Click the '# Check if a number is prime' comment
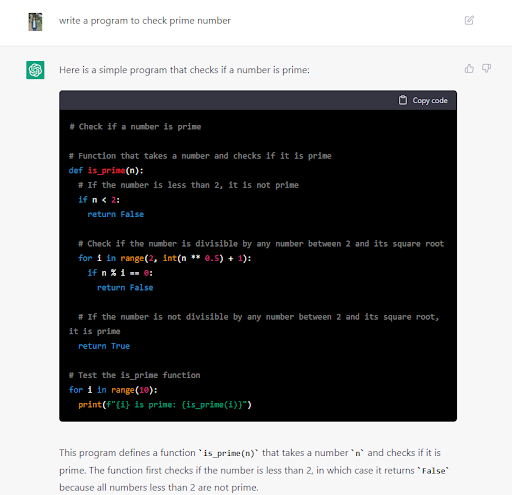This screenshot has width=512, height=495. click(x=135, y=127)
